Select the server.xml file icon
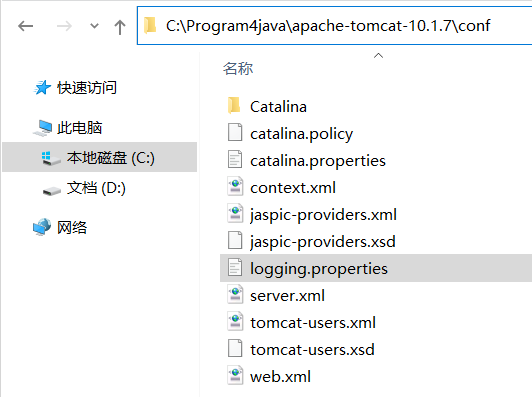Screen dimensions: 532x397 click(235, 295)
